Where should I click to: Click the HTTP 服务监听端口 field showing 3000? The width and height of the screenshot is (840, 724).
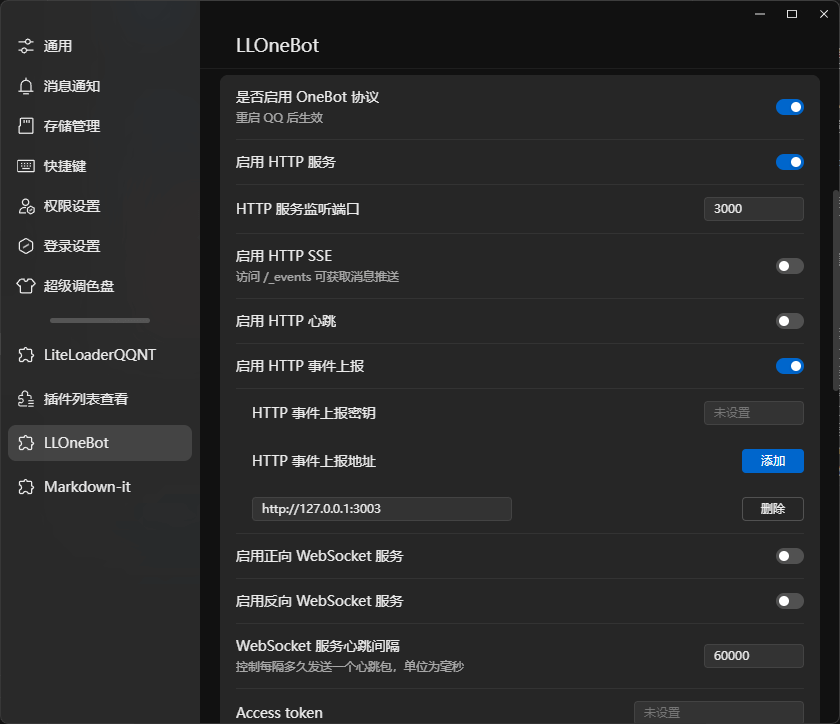(x=754, y=209)
